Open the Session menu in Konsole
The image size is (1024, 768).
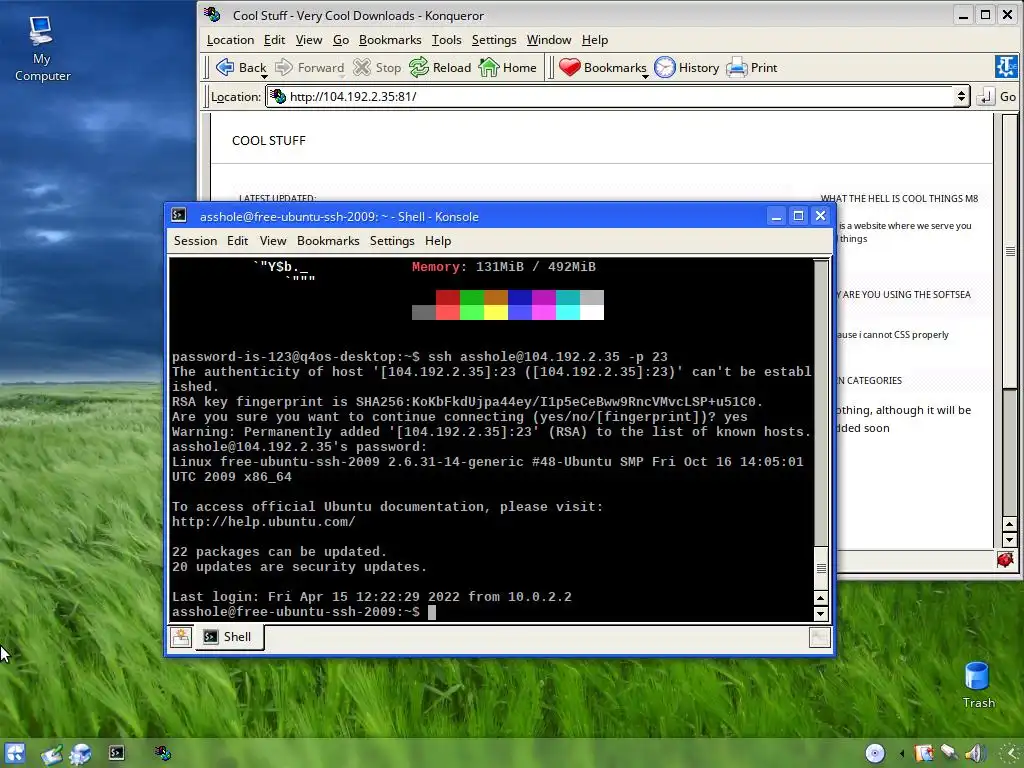pyautogui.click(x=195, y=241)
